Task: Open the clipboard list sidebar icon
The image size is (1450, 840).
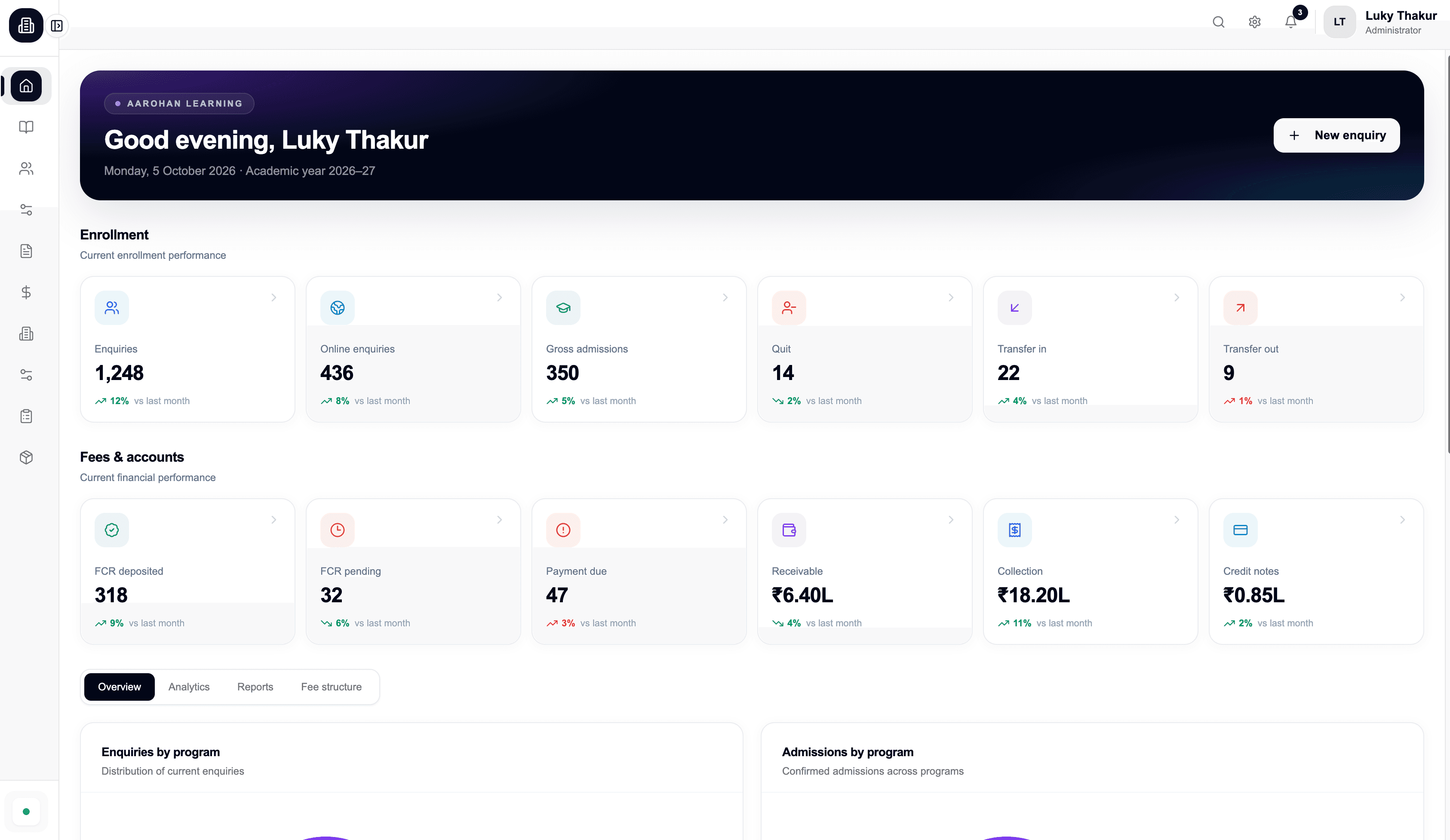Action: click(x=26, y=416)
